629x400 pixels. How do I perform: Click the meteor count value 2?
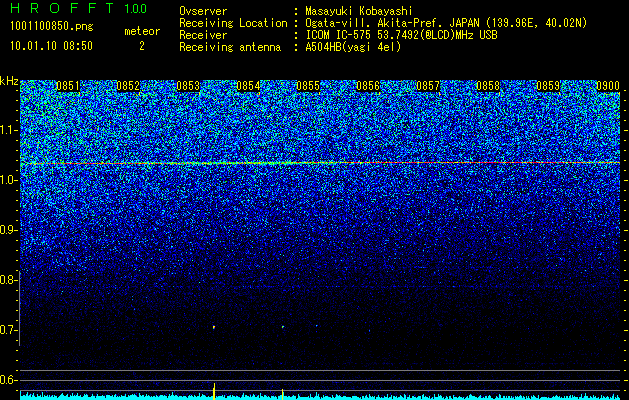point(142,46)
